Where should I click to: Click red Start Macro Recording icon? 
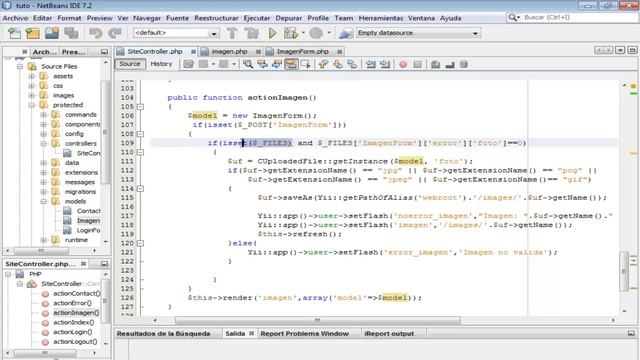(403, 64)
